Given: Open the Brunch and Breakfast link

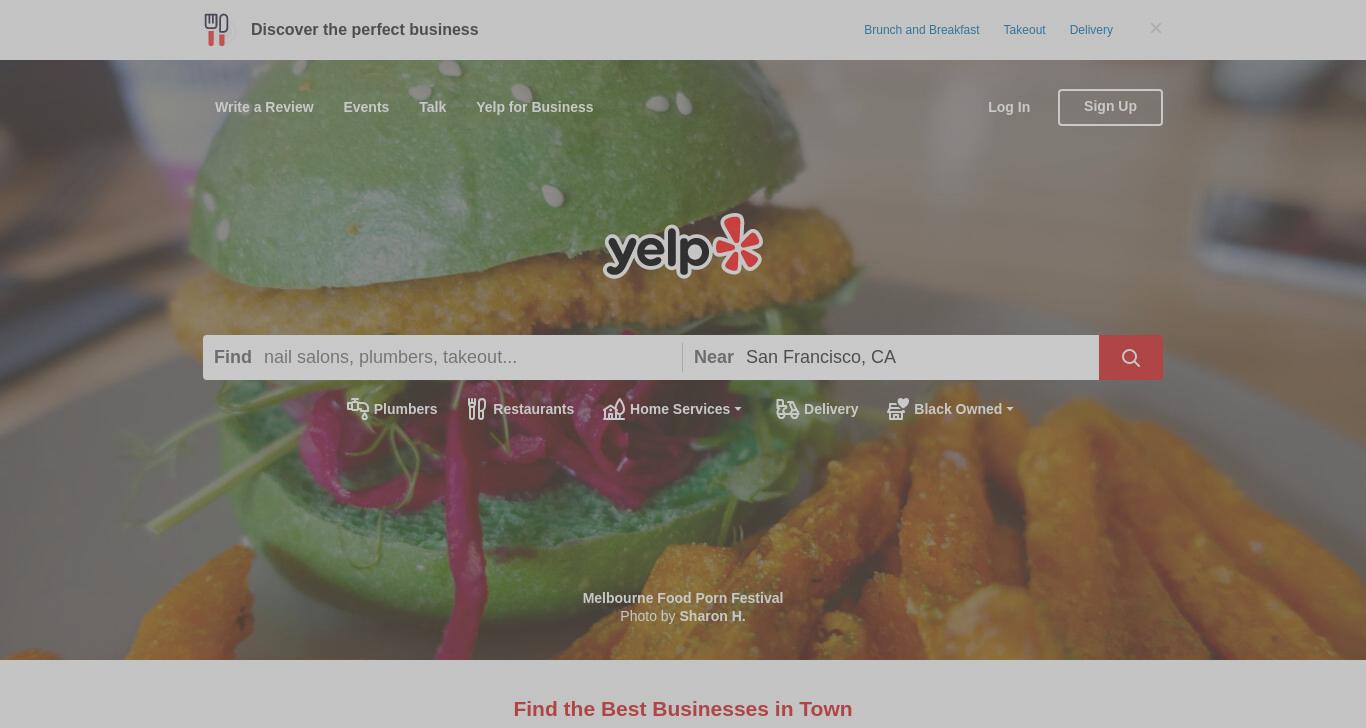Looking at the screenshot, I should 922,30.
